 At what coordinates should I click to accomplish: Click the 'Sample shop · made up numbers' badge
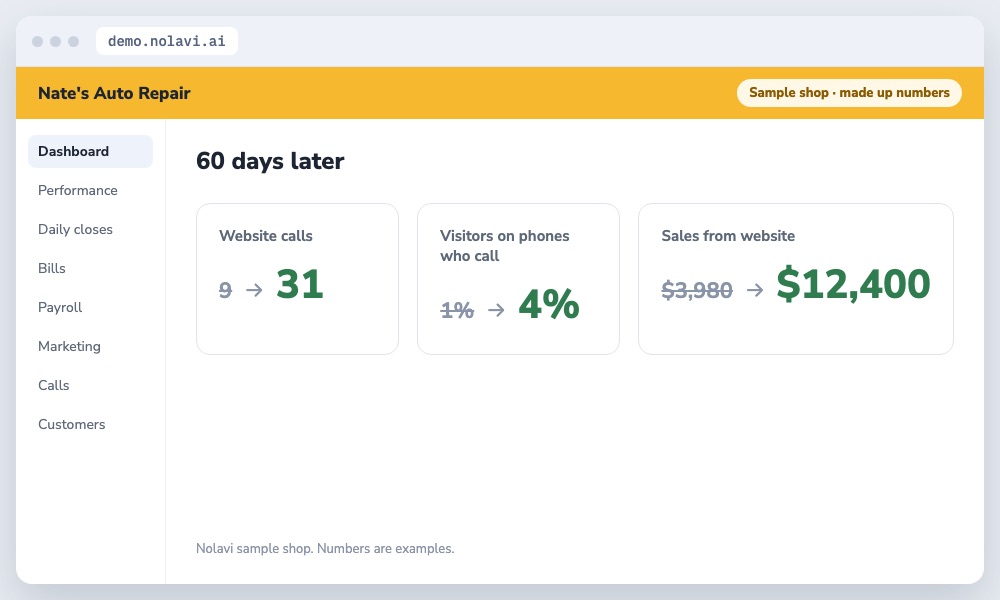point(849,92)
